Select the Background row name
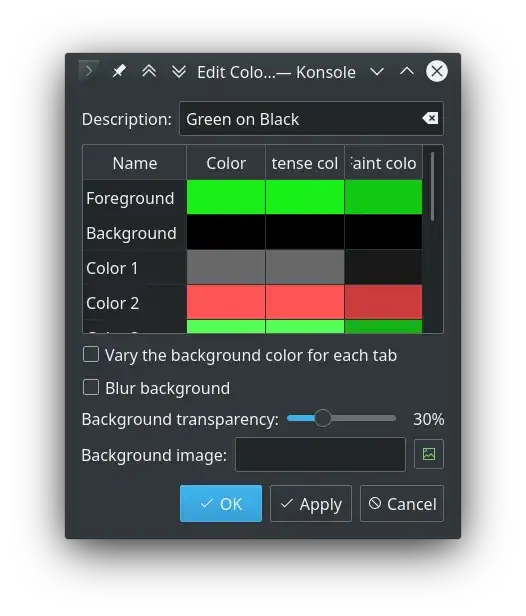The width and height of the screenshot is (526, 616). 135,233
